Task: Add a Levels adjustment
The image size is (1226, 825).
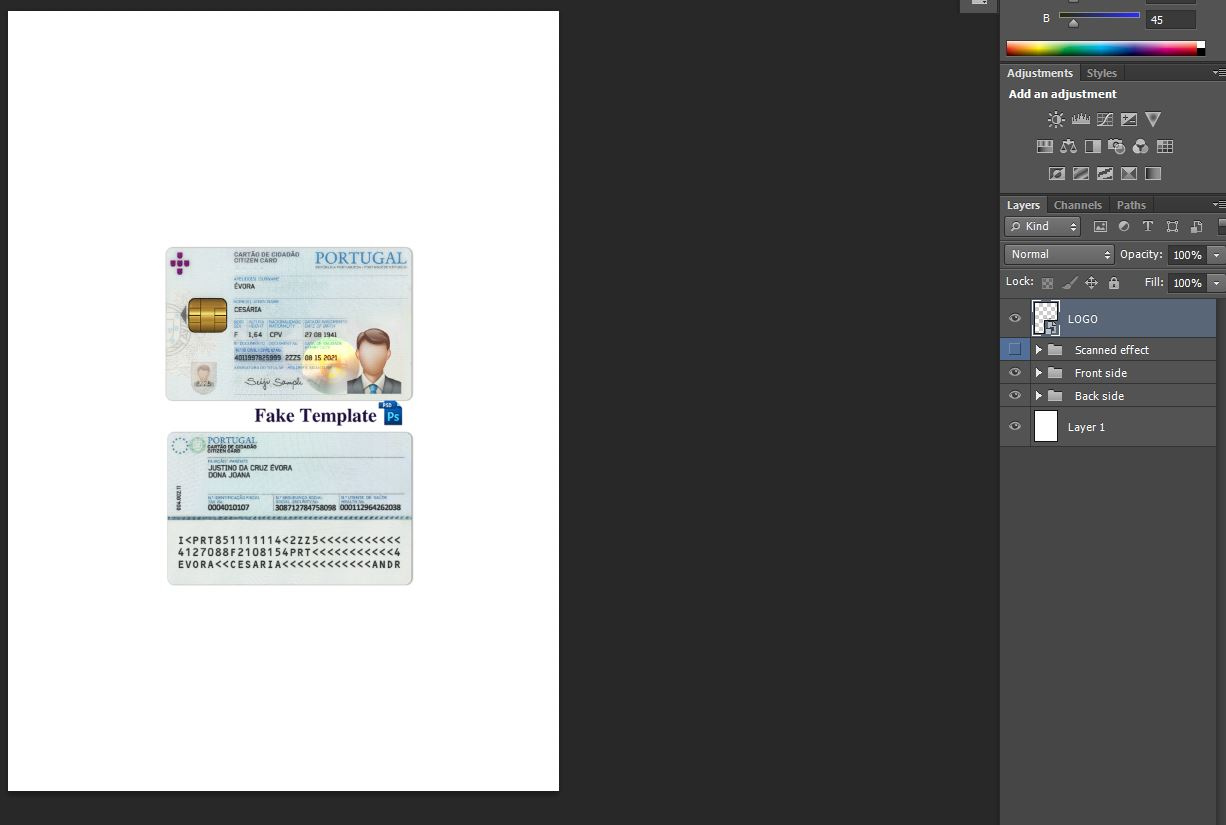Action: pyautogui.click(x=1081, y=119)
